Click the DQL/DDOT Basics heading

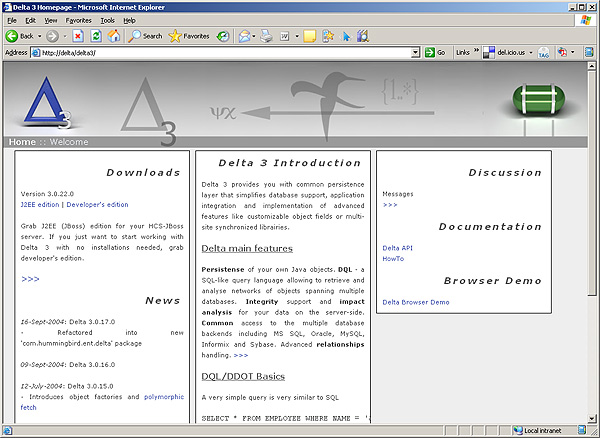(243, 376)
